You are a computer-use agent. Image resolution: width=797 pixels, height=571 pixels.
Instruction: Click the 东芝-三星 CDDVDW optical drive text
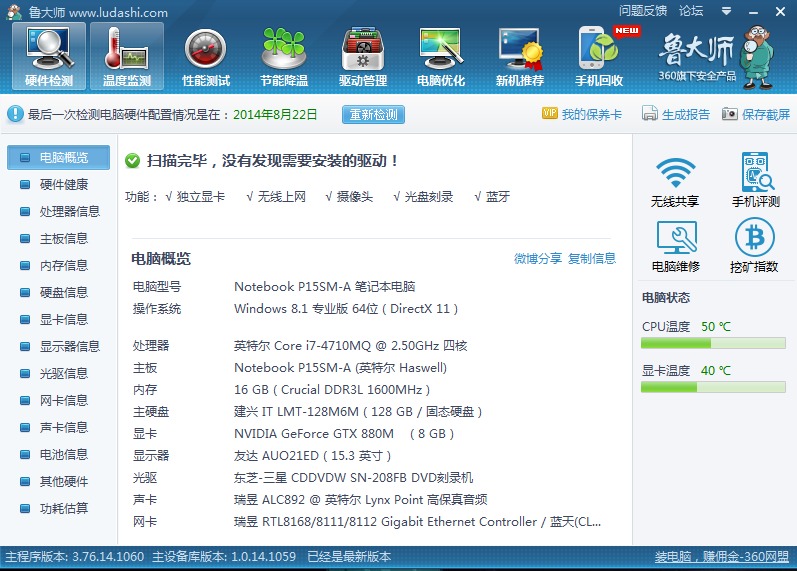point(353,477)
